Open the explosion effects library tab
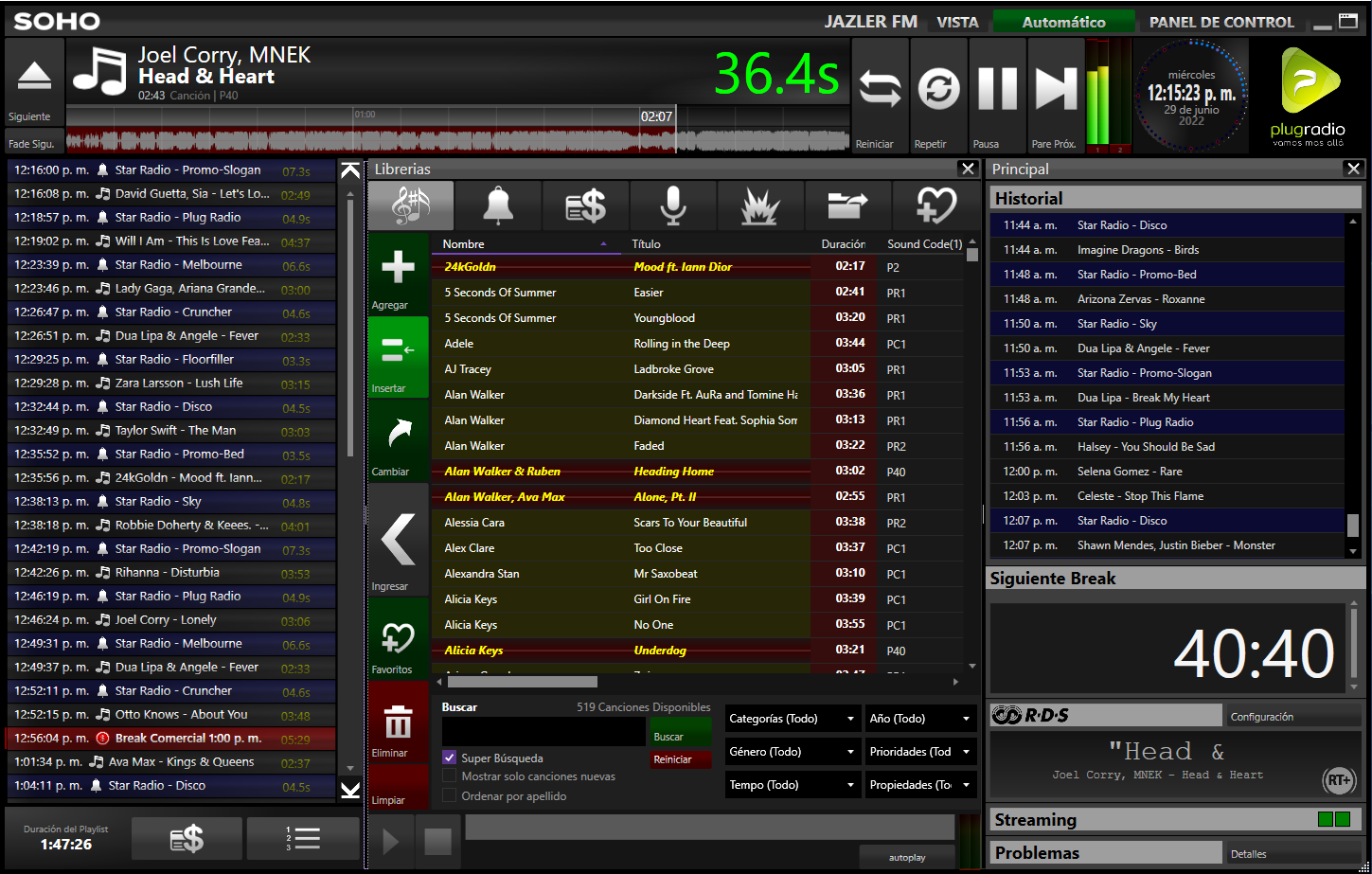The image size is (1372, 874). 760,205
